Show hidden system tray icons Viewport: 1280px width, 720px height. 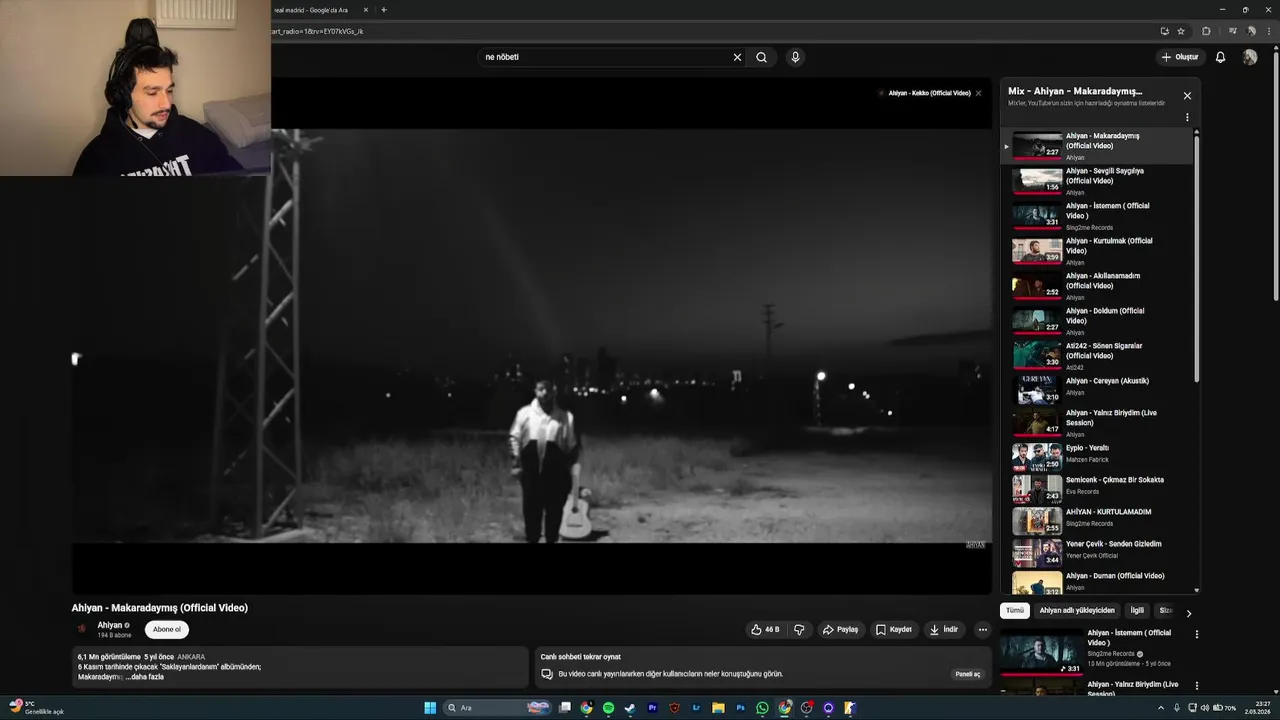pos(1161,708)
